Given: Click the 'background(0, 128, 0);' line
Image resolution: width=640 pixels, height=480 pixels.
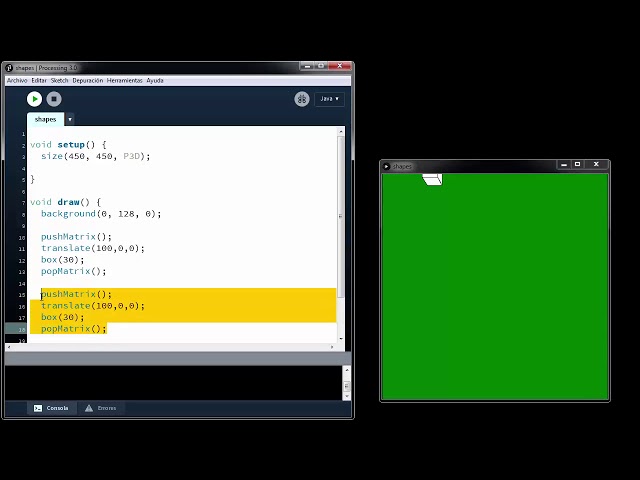Looking at the screenshot, I should pos(101,213).
